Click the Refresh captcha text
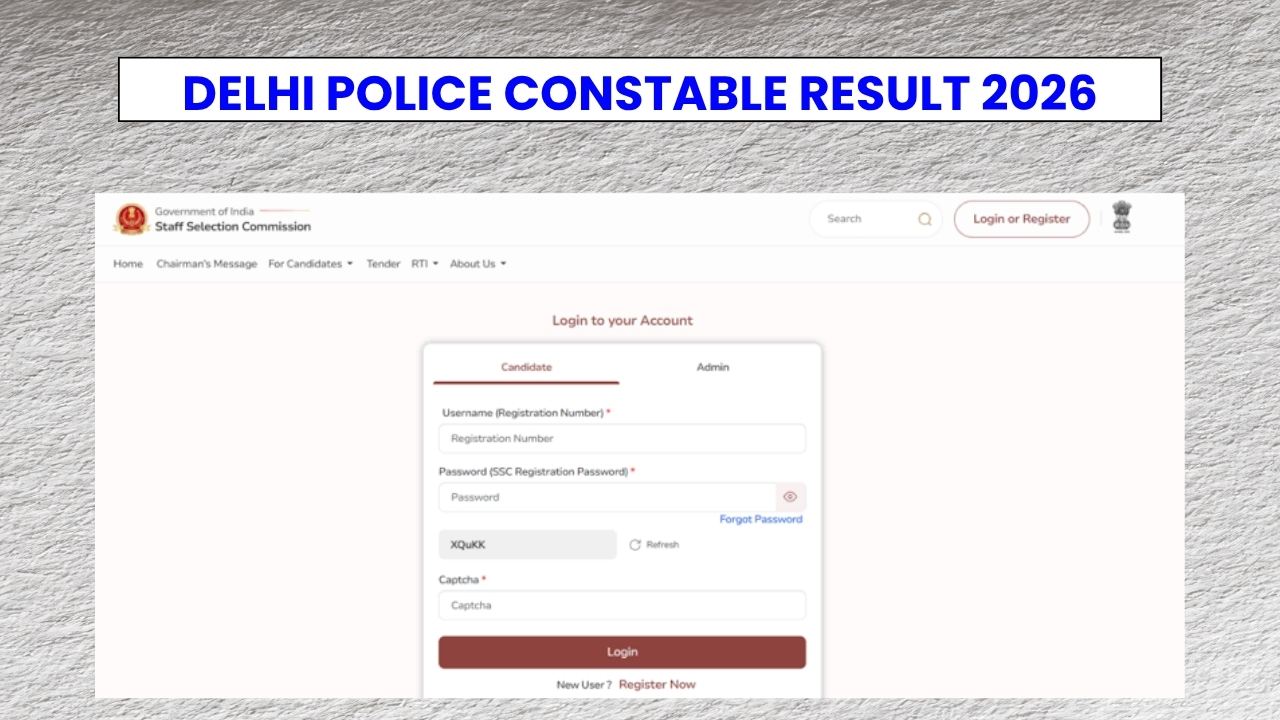Image resolution: width=1280 pixels, height=720 pixels. [662, 545]
